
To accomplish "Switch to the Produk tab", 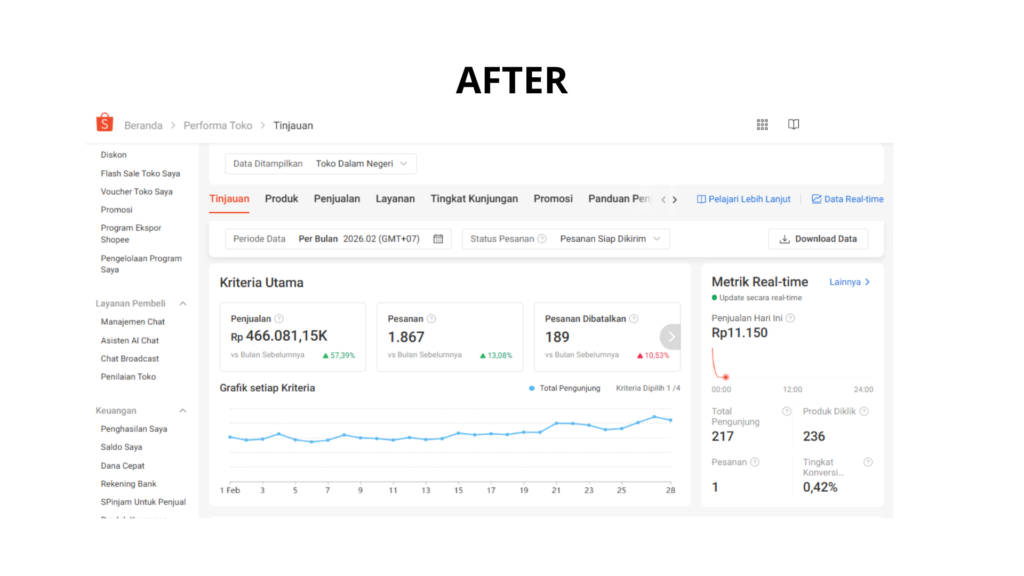I will pyautogui.click(x=281, y=199).
